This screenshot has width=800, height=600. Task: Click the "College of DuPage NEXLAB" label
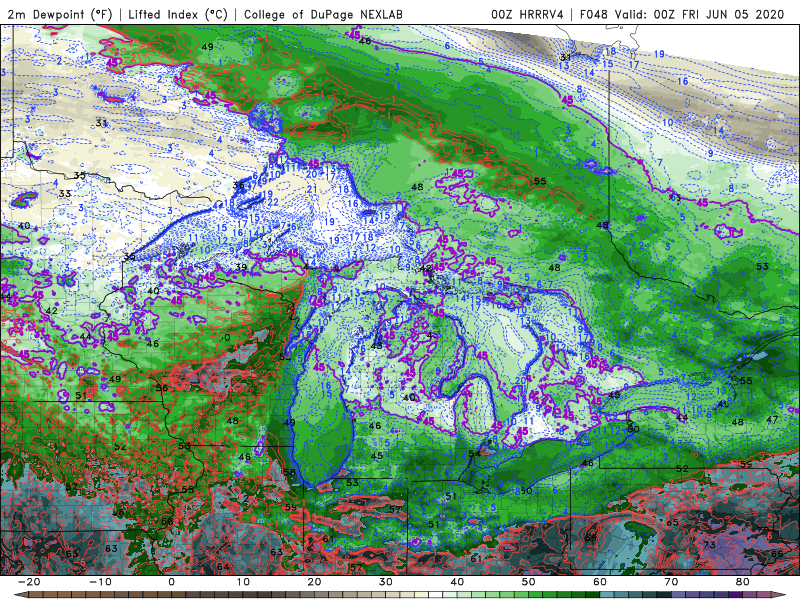(x=323, y=15)
